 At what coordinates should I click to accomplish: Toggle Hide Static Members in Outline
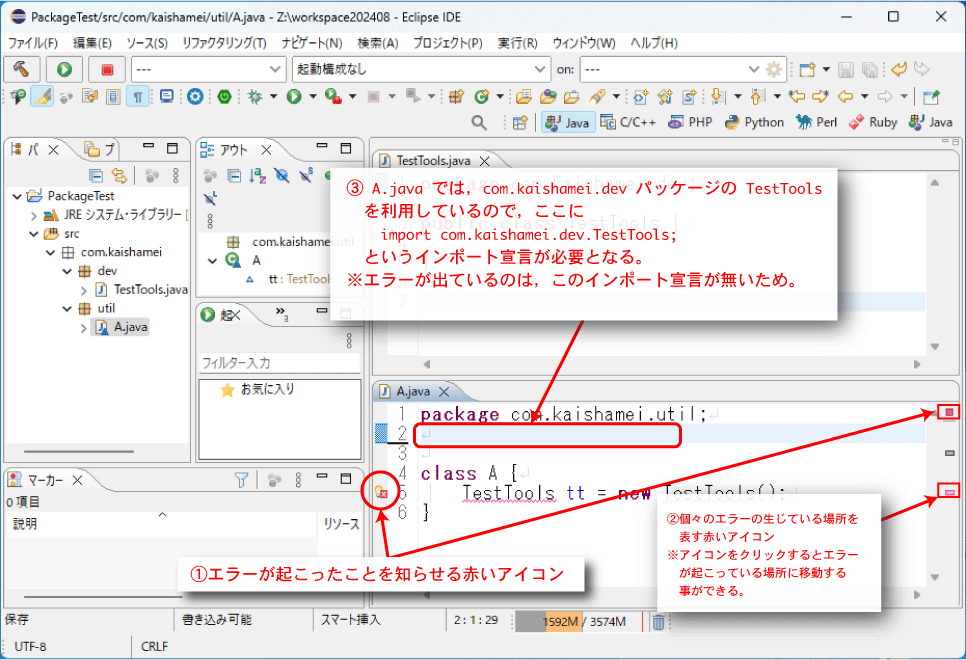point(306,176)
